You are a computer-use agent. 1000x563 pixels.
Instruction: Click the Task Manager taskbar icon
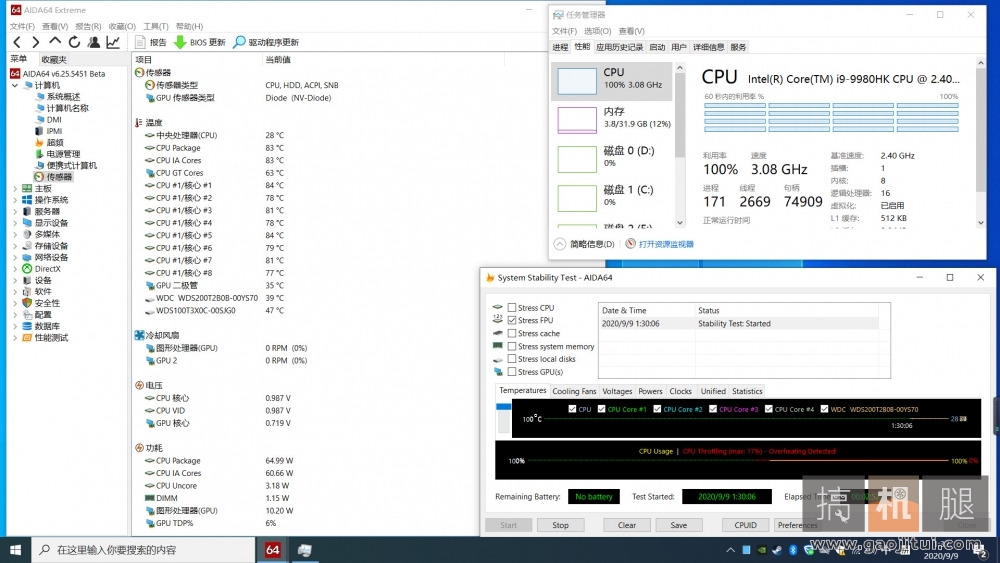(x=304, y=550)
